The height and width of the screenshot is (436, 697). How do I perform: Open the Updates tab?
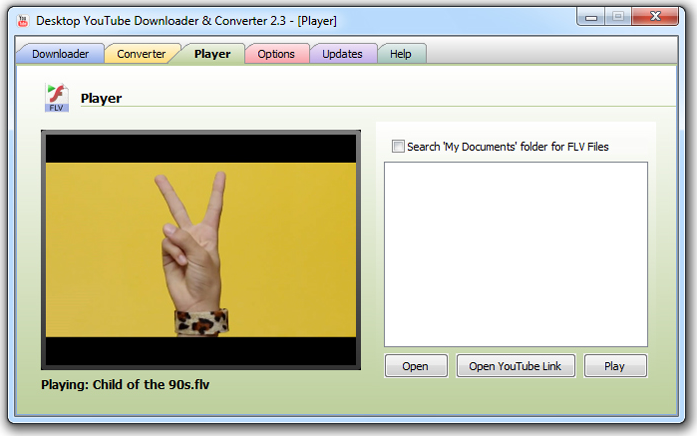342,54
